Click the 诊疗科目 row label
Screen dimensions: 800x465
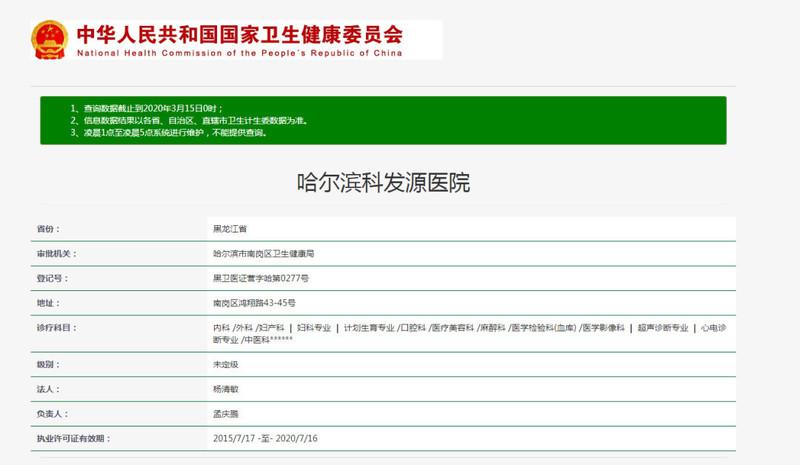[56, 327]
